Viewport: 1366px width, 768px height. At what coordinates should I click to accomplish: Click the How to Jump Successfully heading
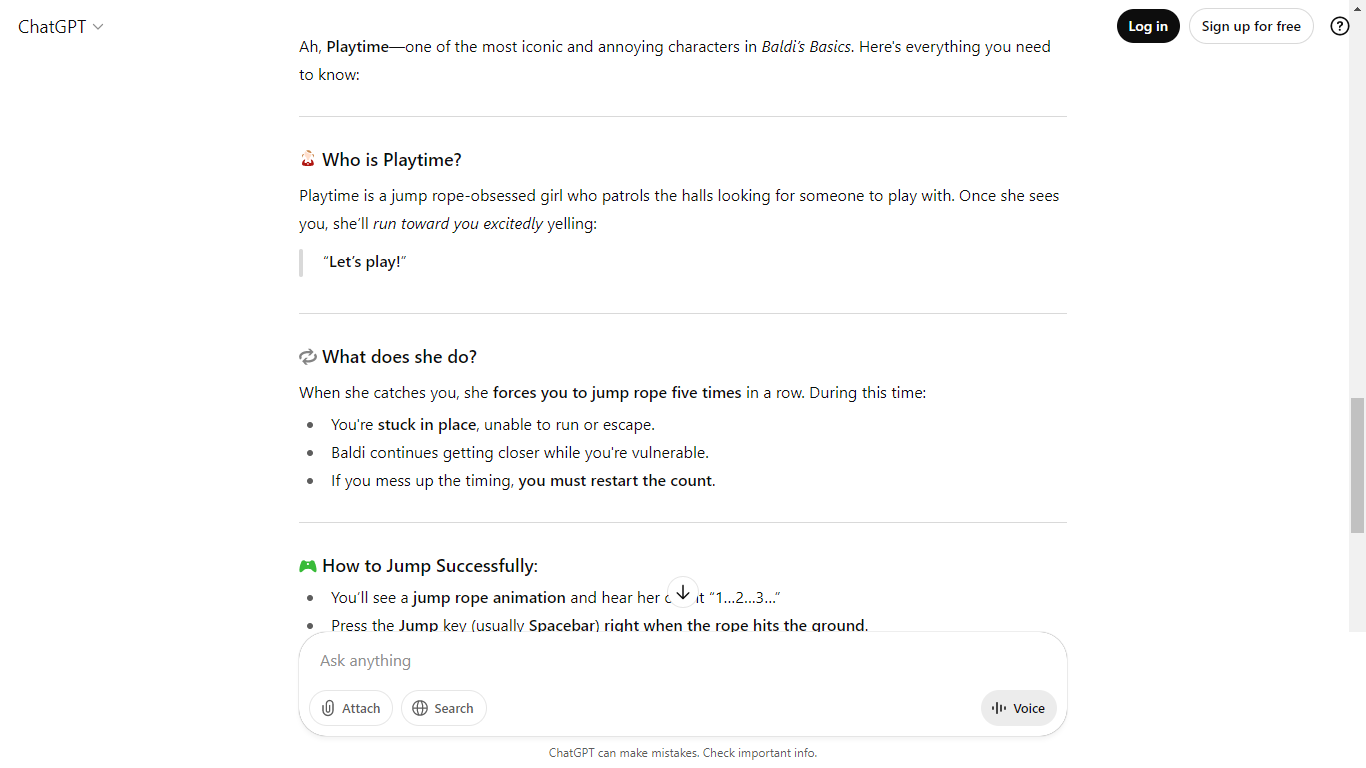click(430, 566)
